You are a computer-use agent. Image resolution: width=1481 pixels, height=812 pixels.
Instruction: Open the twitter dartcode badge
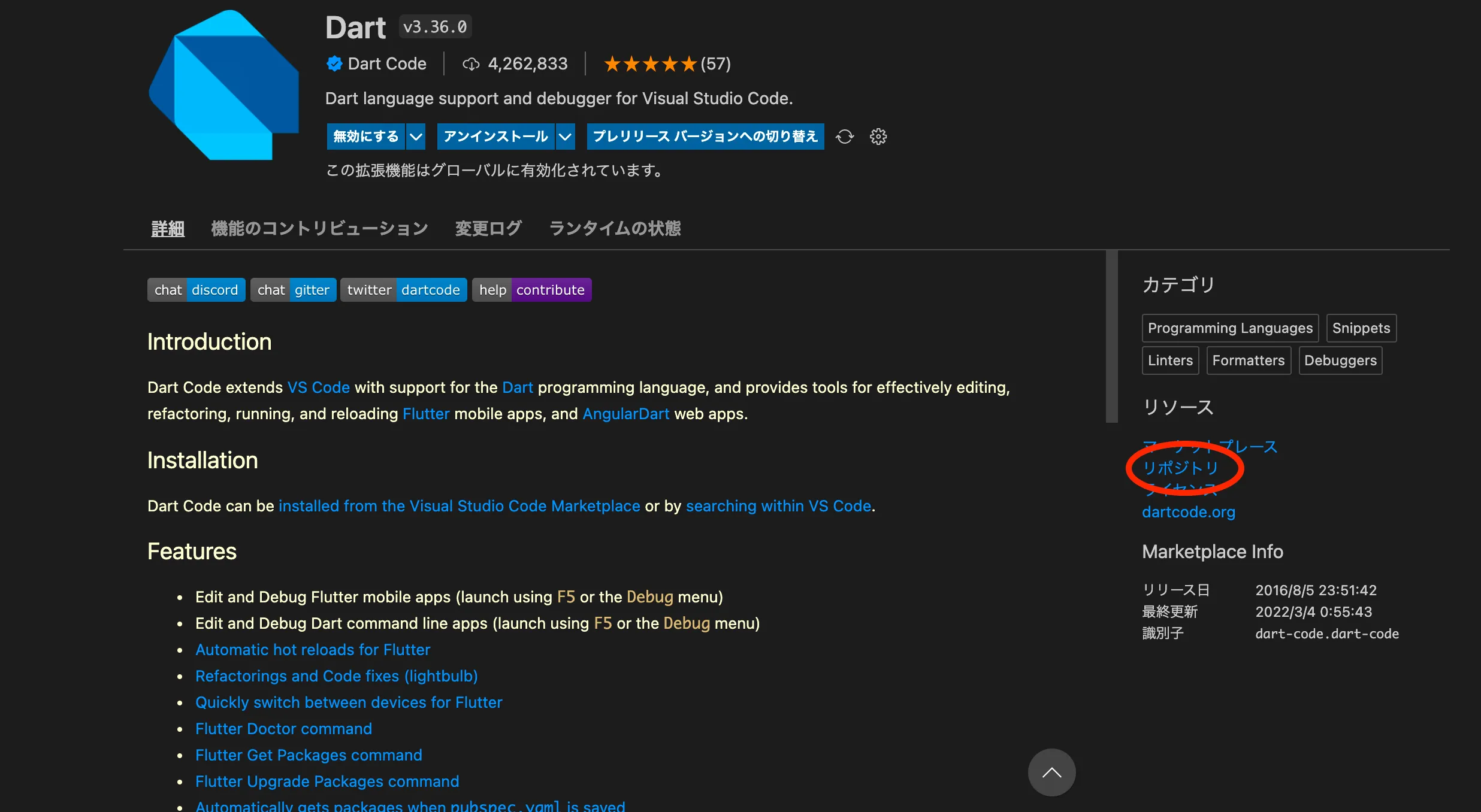[403, 289]
